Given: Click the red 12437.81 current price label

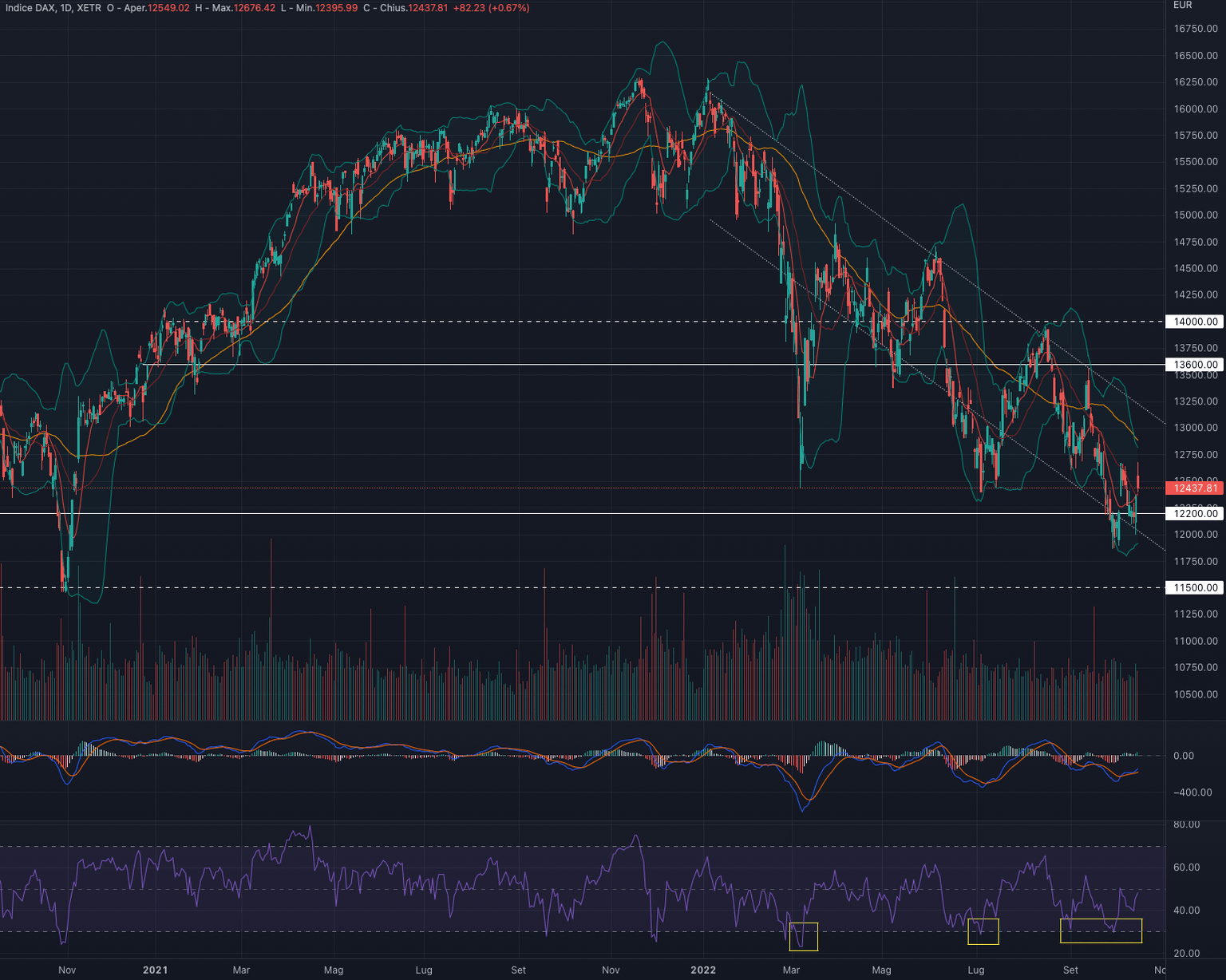Looking at the screenshot, I should [1195, 488].
